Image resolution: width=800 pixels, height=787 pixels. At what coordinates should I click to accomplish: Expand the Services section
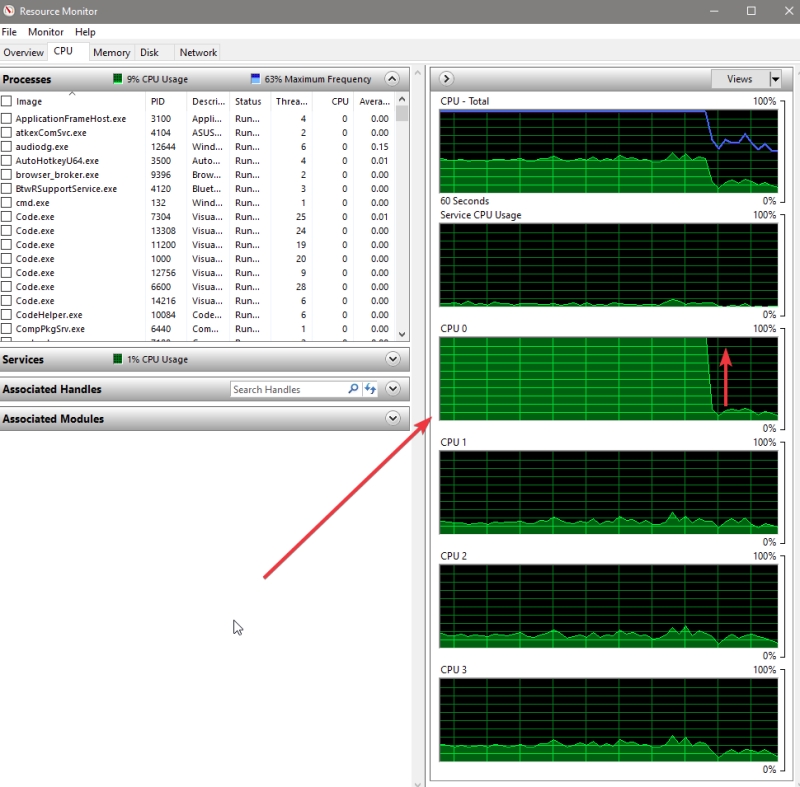point(392,359)
